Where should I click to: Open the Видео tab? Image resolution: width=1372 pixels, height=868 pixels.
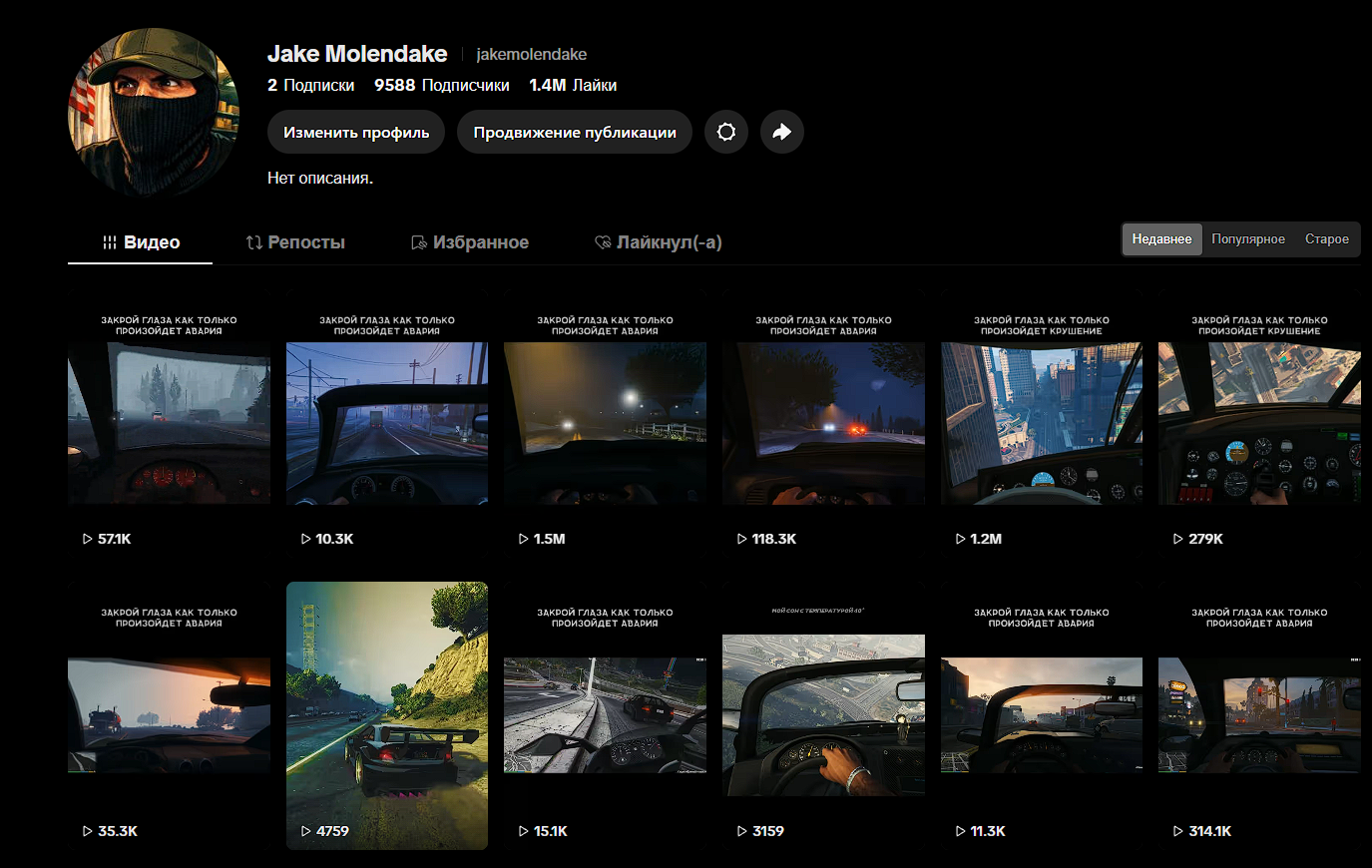coord(141,242)
